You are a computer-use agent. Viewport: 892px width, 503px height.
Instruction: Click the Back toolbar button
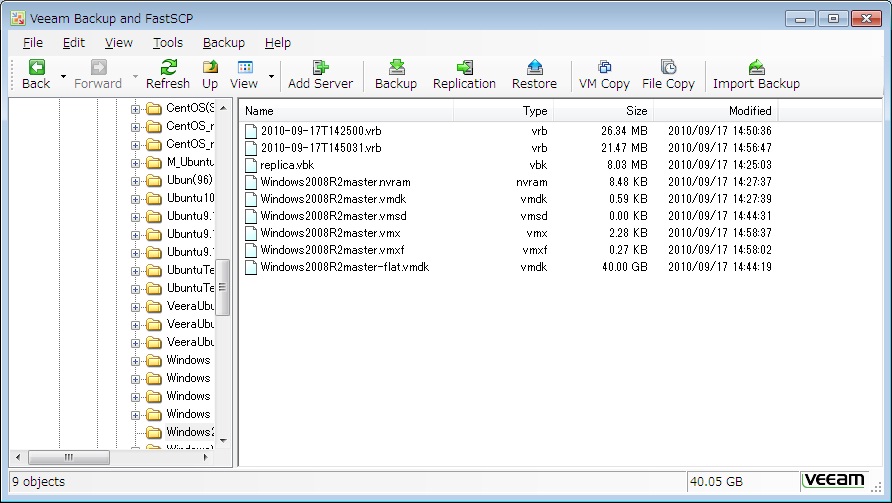pos(36,75)
